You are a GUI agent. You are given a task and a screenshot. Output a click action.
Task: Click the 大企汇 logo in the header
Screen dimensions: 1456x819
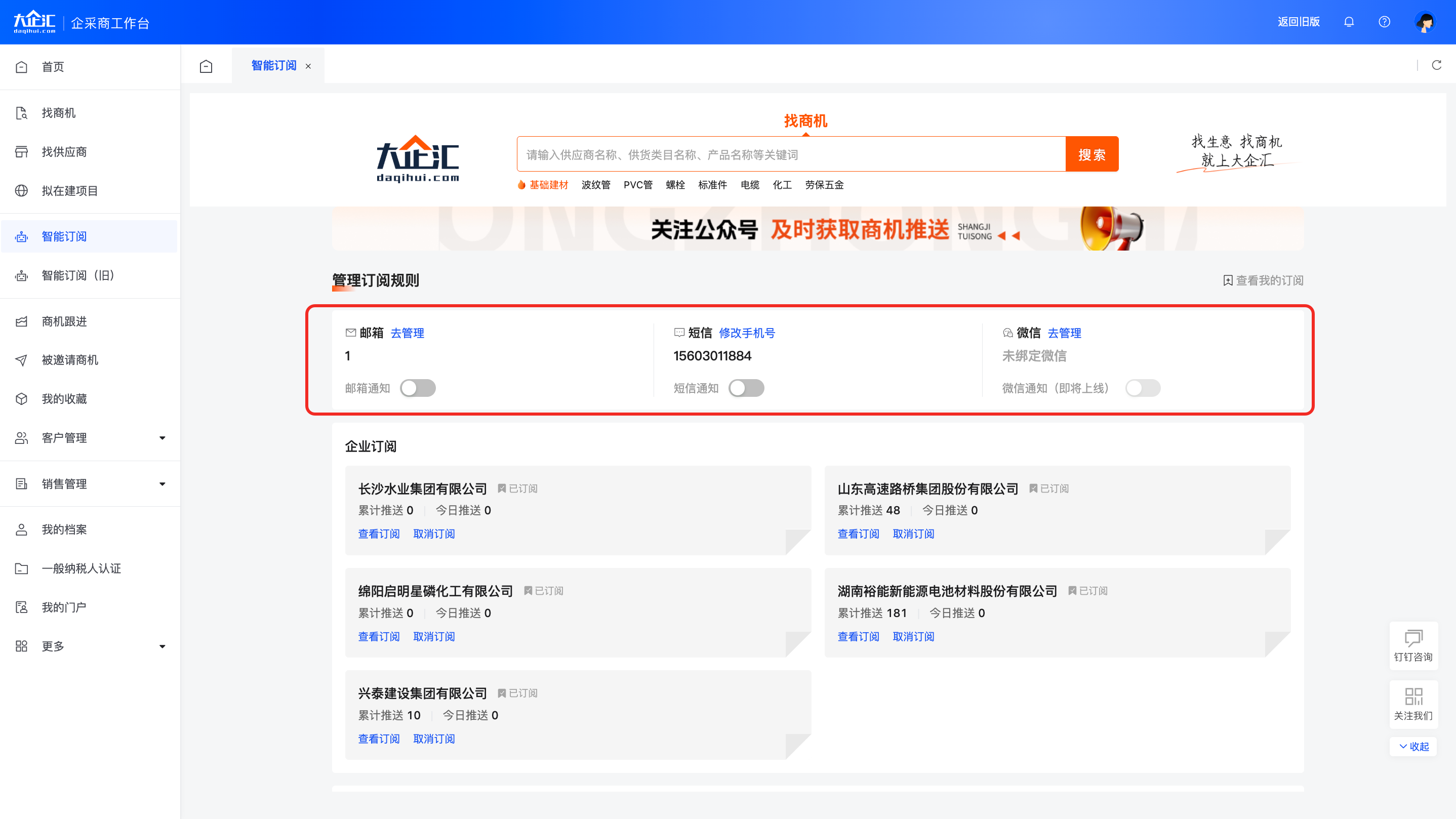[x=34, y=22]
